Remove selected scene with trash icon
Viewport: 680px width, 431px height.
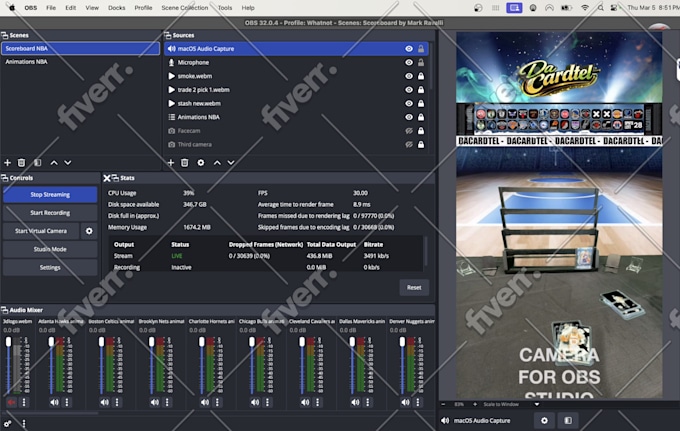[x=21, y=163]
